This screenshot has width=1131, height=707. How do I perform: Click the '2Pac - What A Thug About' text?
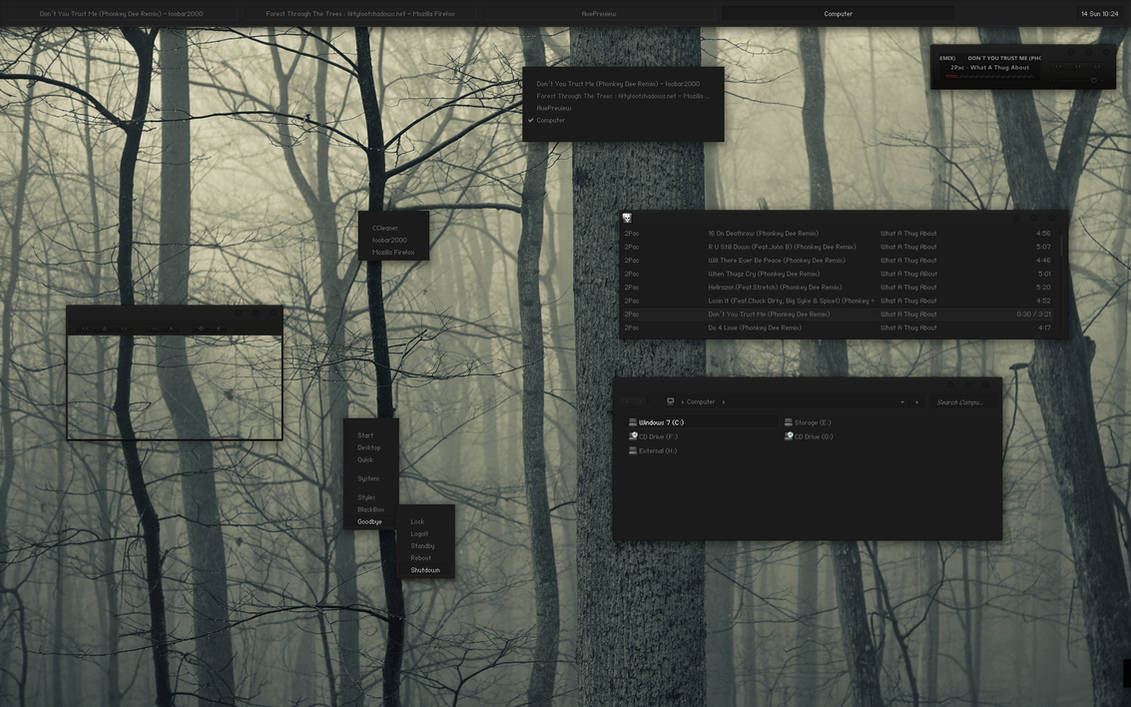pyautogui.click(x=990, y=68)
